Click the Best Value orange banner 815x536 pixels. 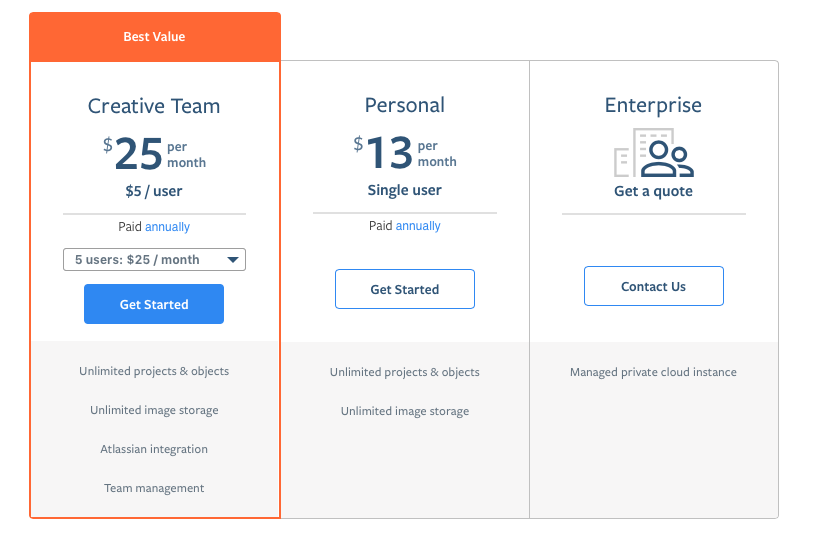point(154,37)
